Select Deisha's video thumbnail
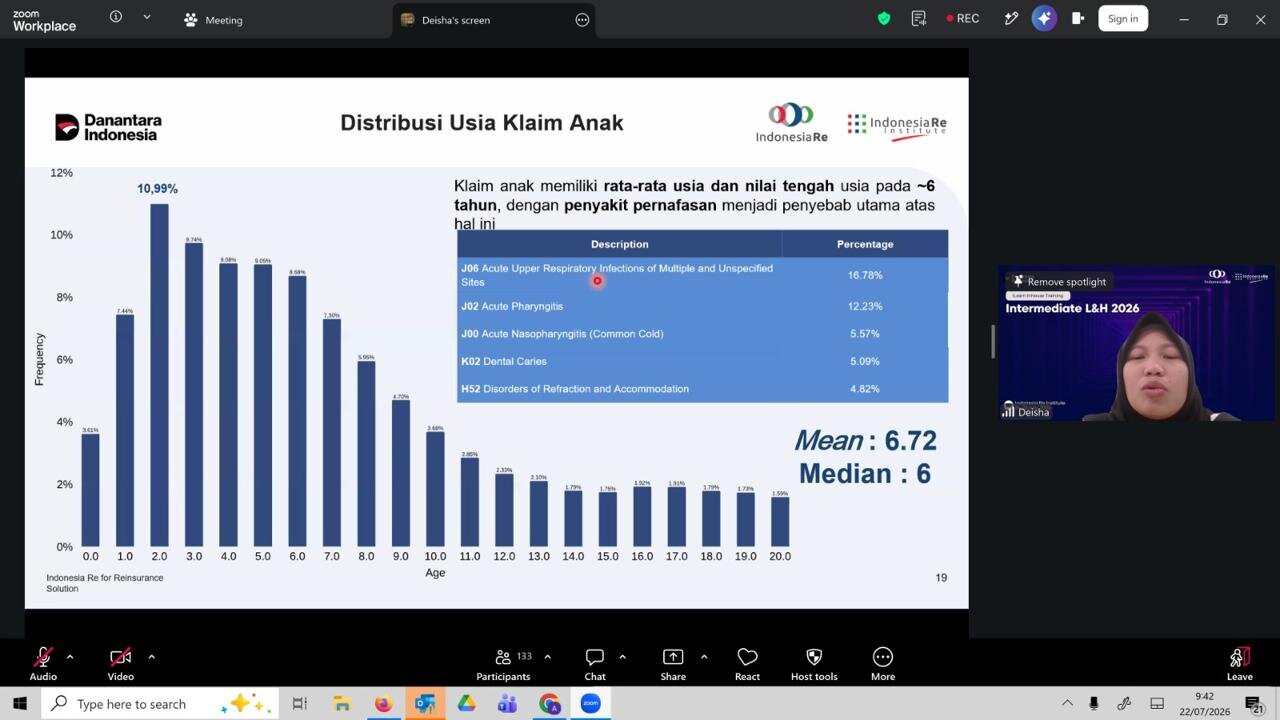 tap(1136, 343)
